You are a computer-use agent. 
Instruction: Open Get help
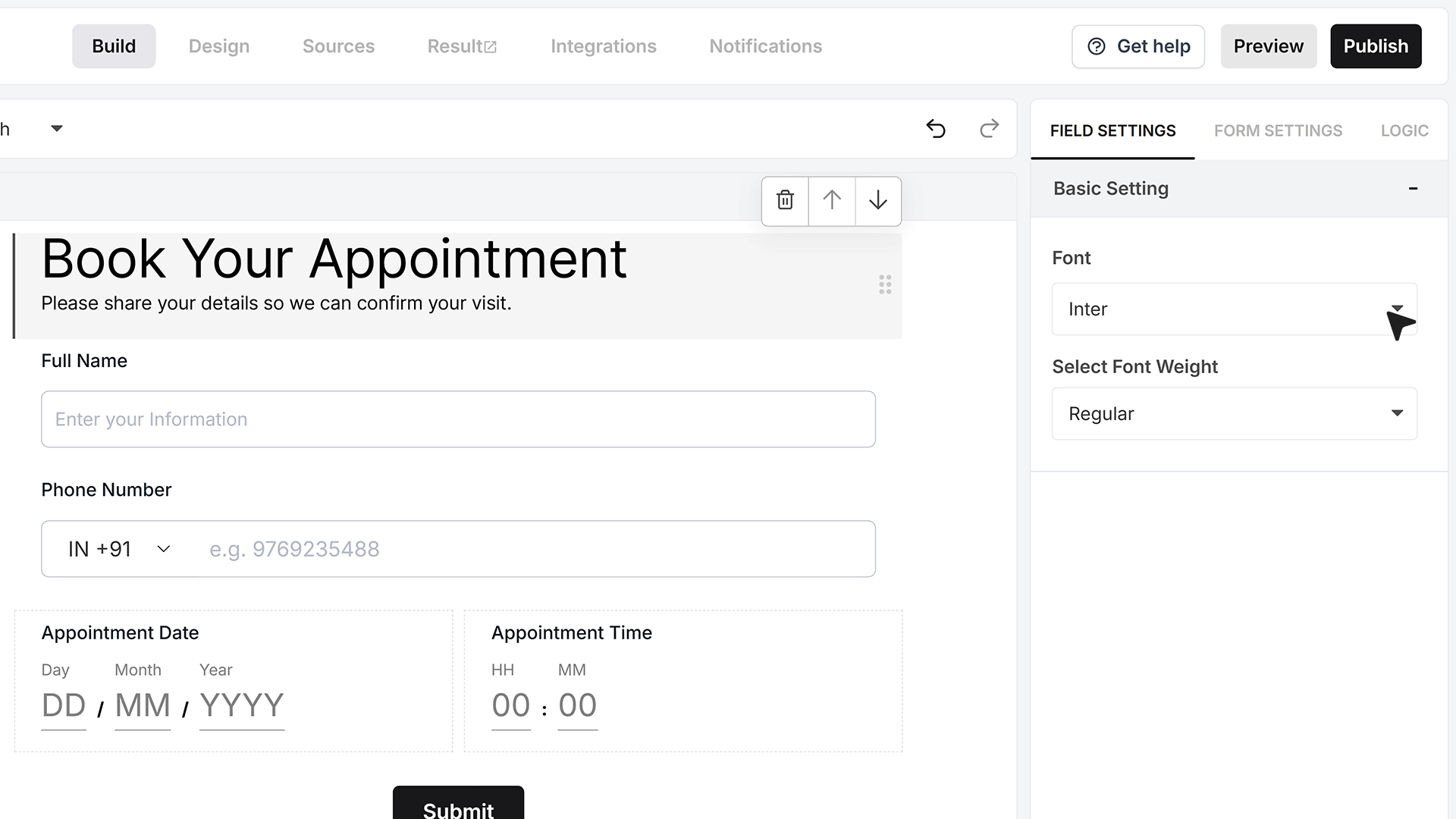[1138, 46]
